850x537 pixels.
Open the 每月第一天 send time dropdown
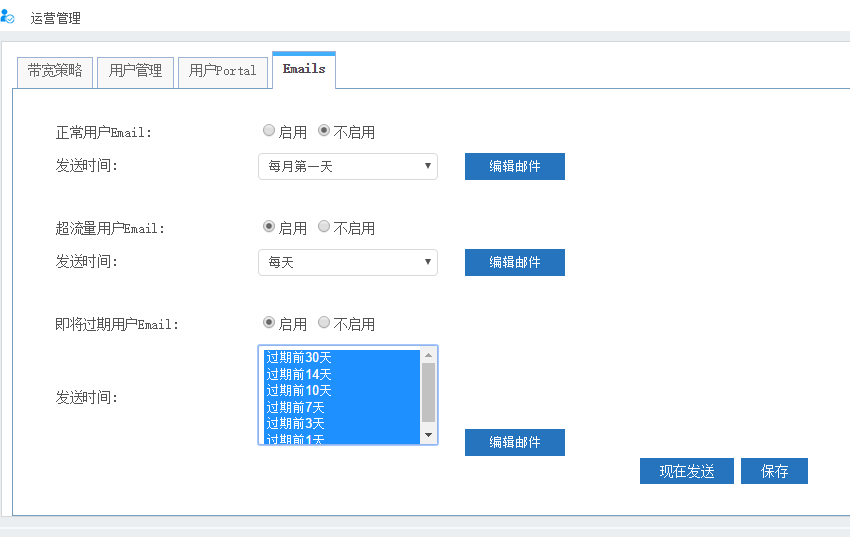click(347, 166)
